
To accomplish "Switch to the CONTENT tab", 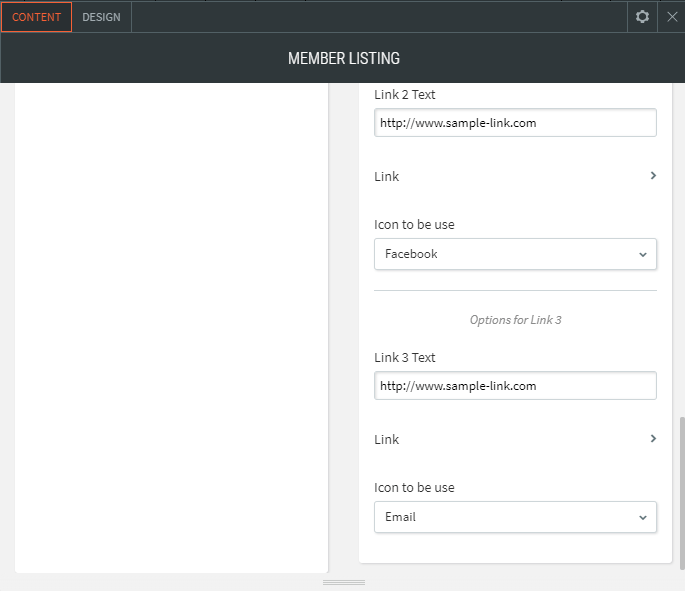I will click(x=37, y=17).
